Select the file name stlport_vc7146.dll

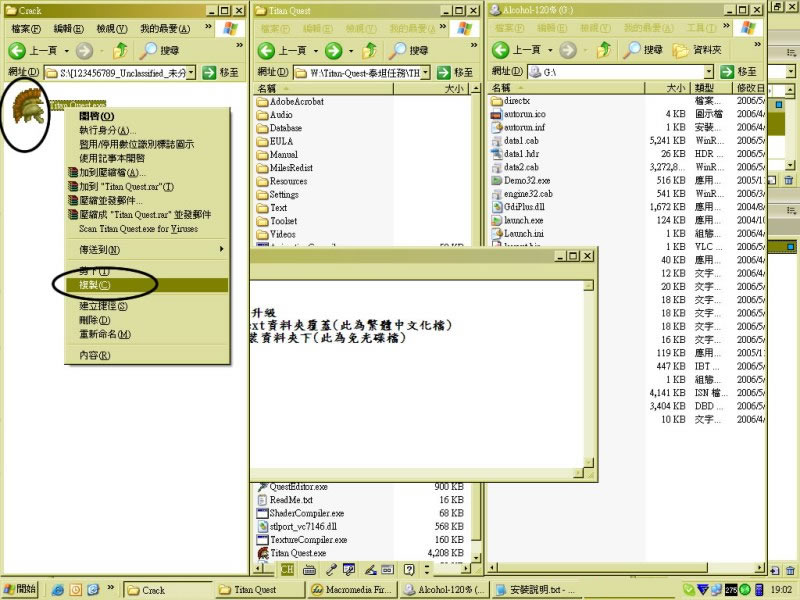click(x=303, y=527)
